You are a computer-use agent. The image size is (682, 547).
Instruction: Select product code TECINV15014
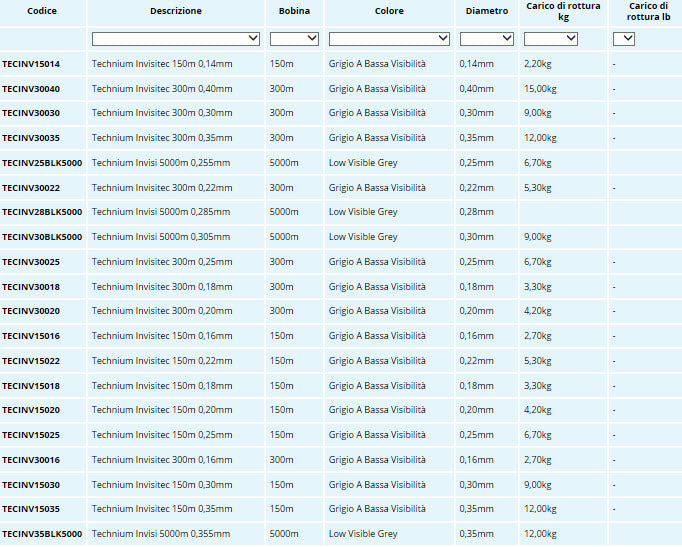[x=31, y=64]
